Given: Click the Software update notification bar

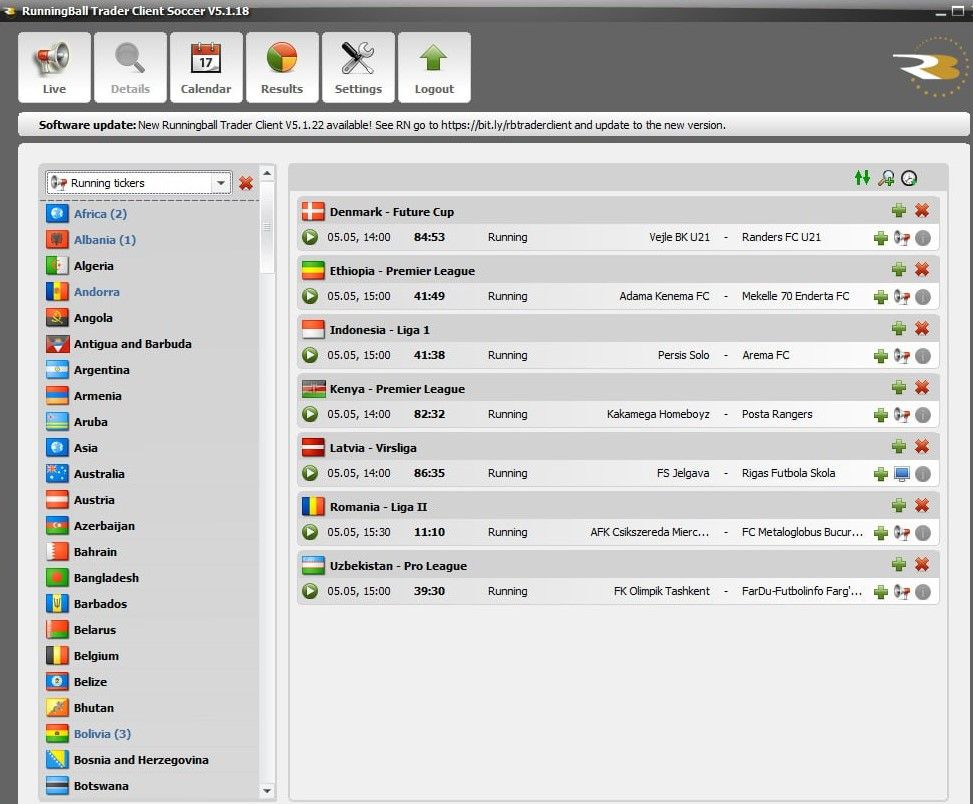Looking at the screenshot, I should [493, 125].
